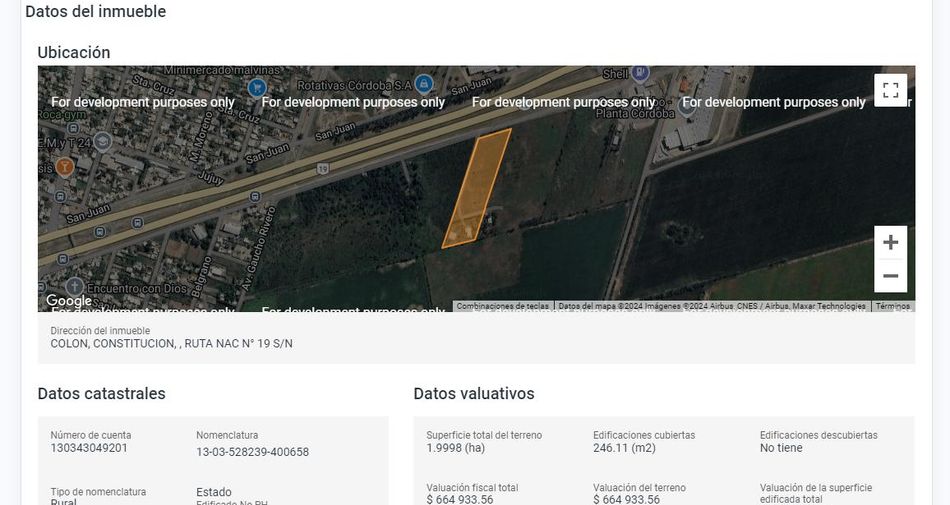This screenshot has height=505, width=950.
Task: Click the Google logo on the map
Action: pos(69,300)
